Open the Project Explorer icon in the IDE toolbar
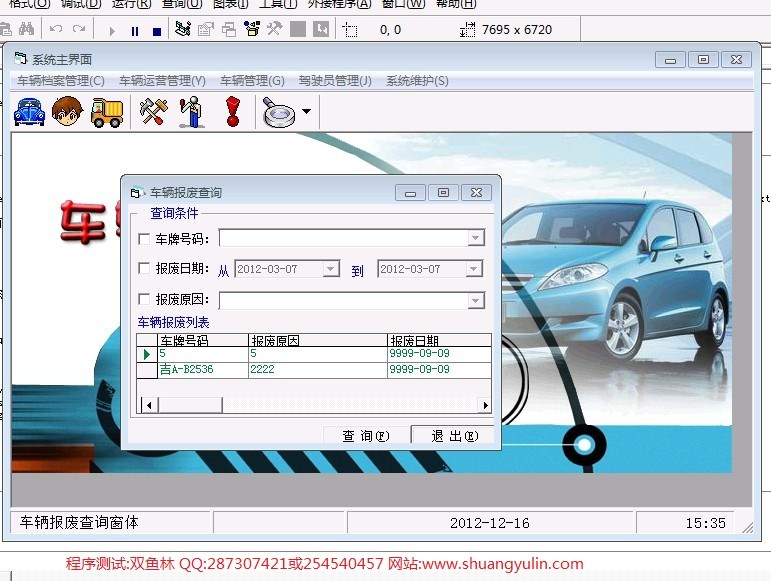The image size is (771, 581). [183, 29]
